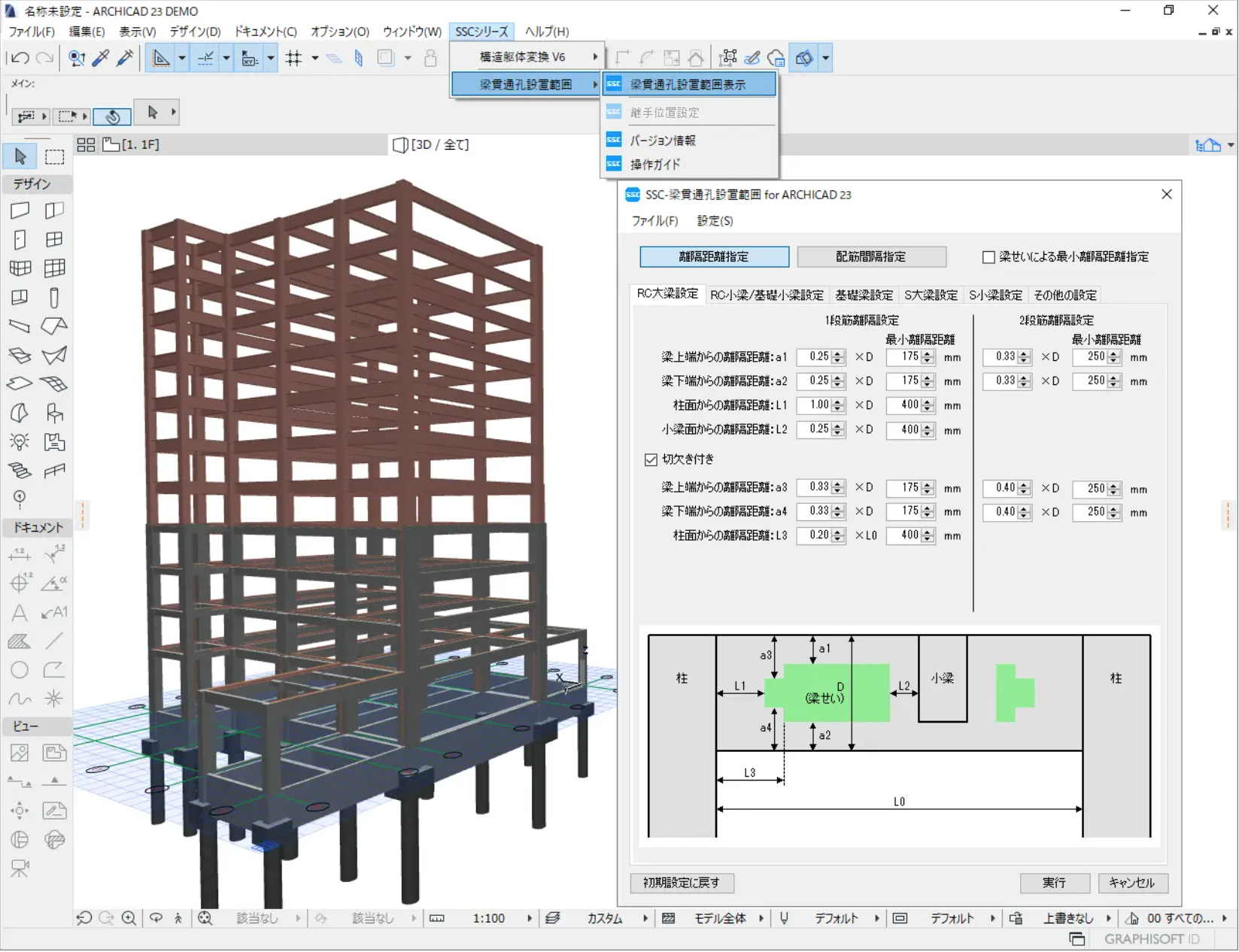Select the Shell tool
The image size is (1239, 952).
tap(54, 356)
